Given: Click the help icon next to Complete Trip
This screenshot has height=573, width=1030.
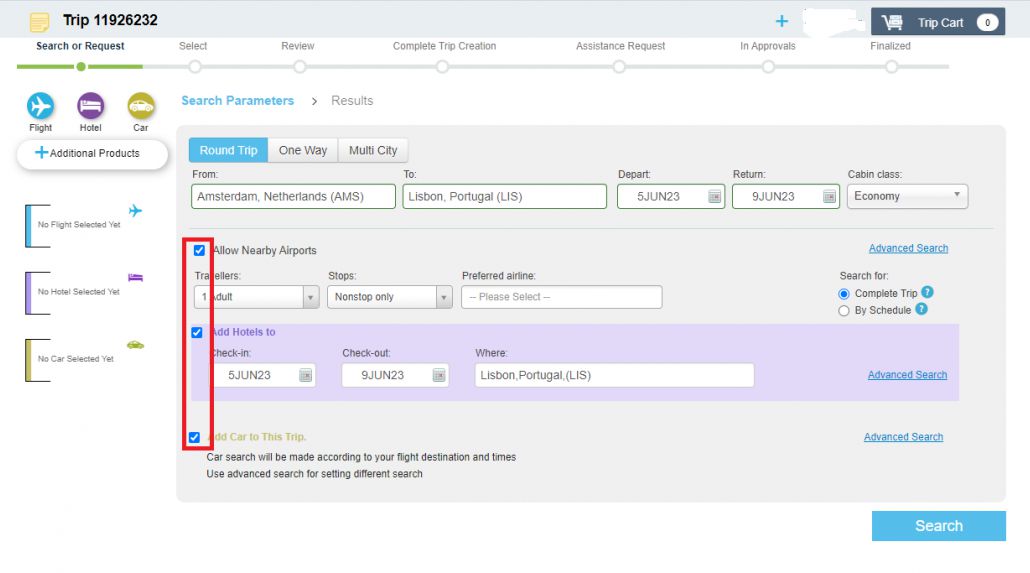Looking at the screenshot, I should (x=928, y=292).
